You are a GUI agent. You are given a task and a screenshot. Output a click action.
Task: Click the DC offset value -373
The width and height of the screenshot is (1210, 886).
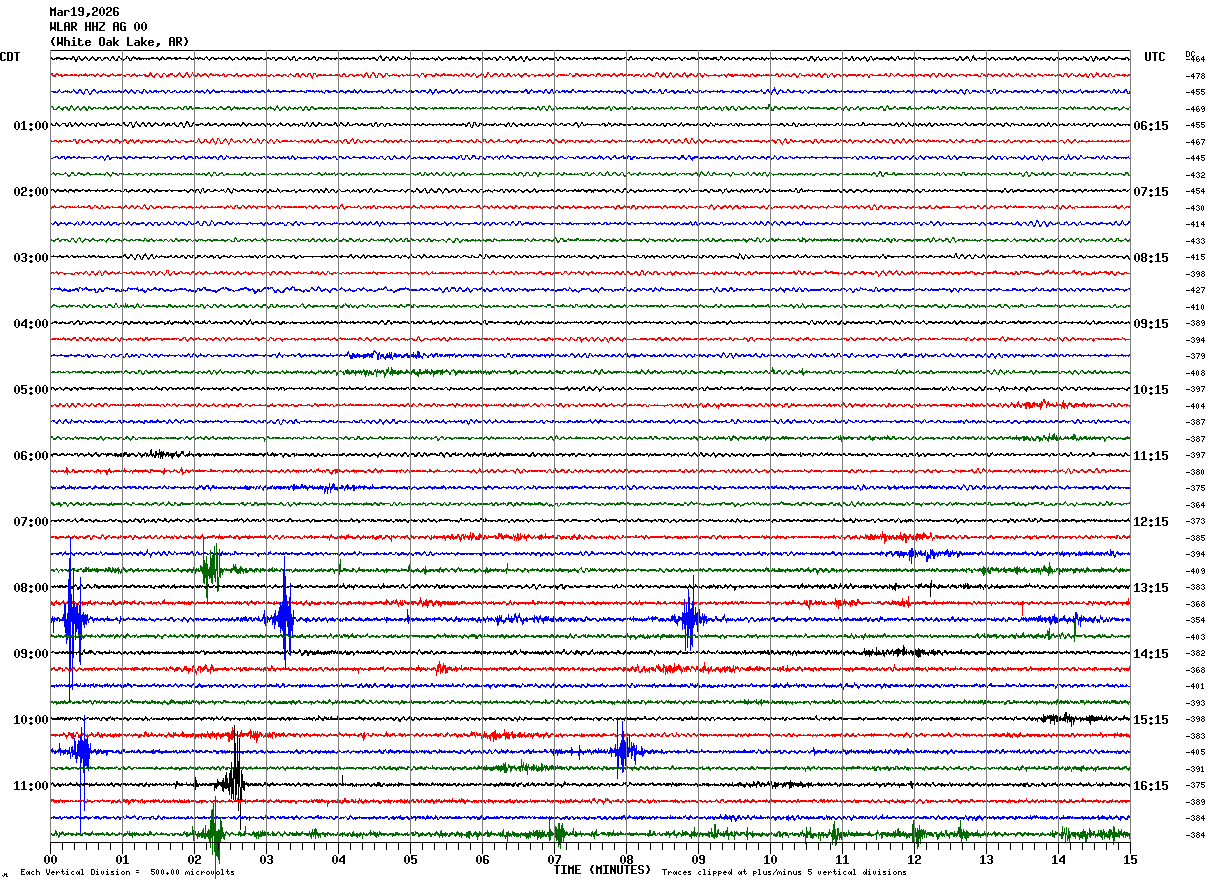[1195, 521]
